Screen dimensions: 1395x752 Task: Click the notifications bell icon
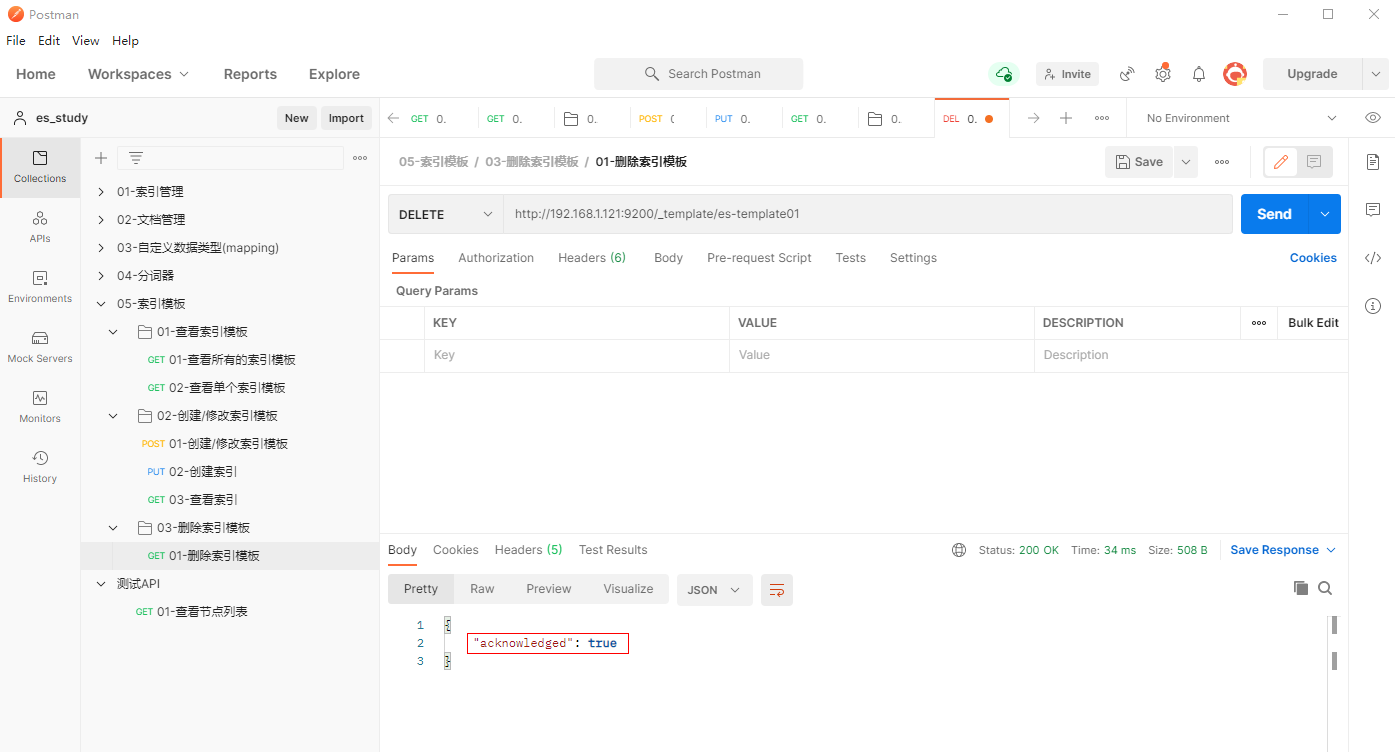click(x=1198, y=74)
